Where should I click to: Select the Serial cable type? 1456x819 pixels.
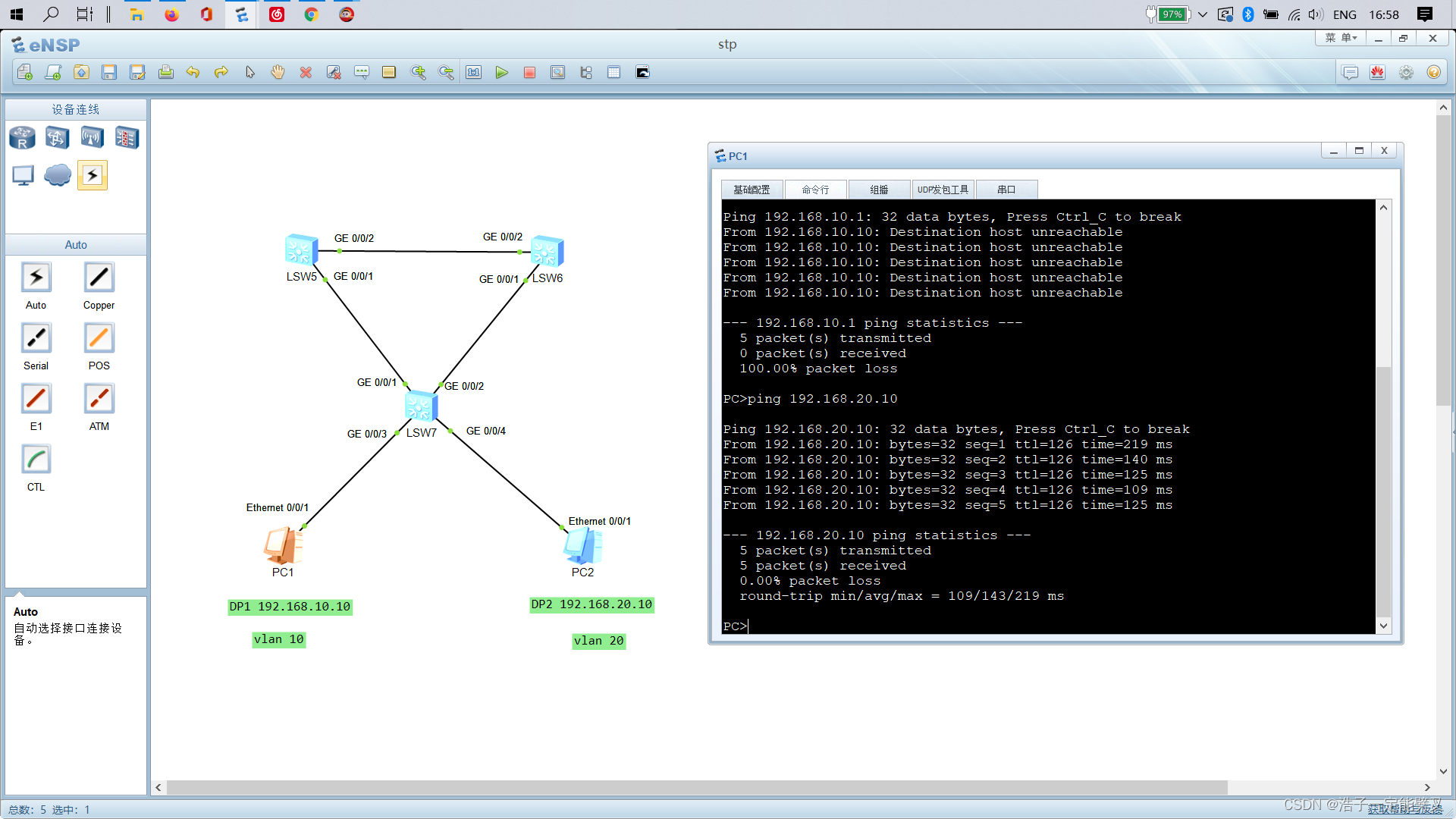tap(36, 339)
